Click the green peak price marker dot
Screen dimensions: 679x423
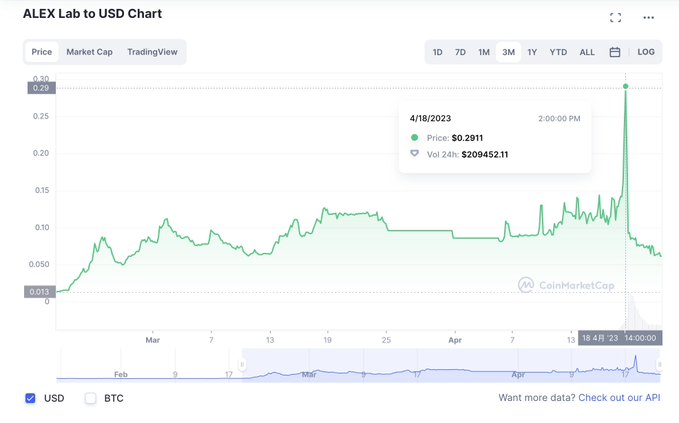625,87
